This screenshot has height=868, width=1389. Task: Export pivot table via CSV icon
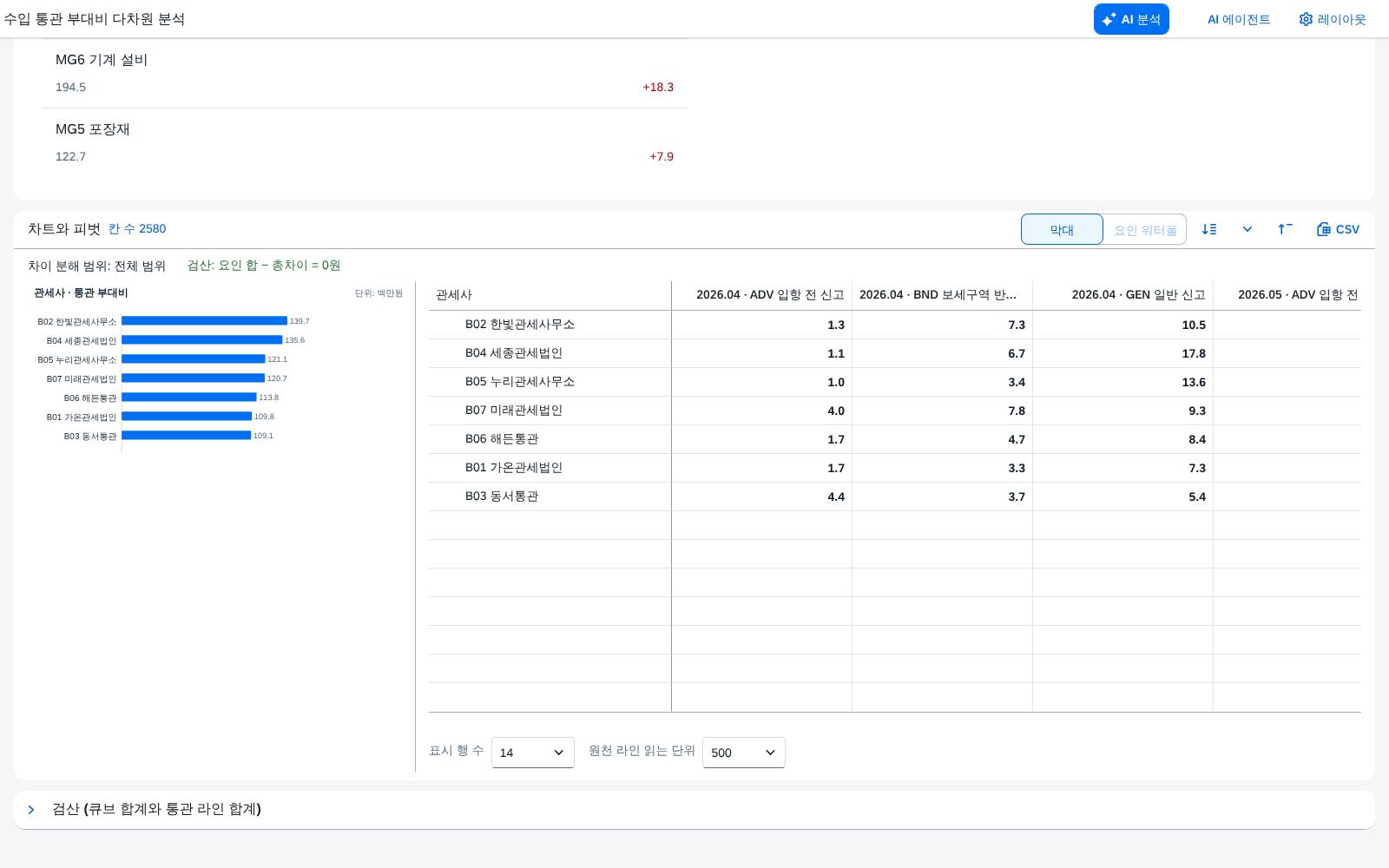pyautogui.click(x=1338, y=229)
